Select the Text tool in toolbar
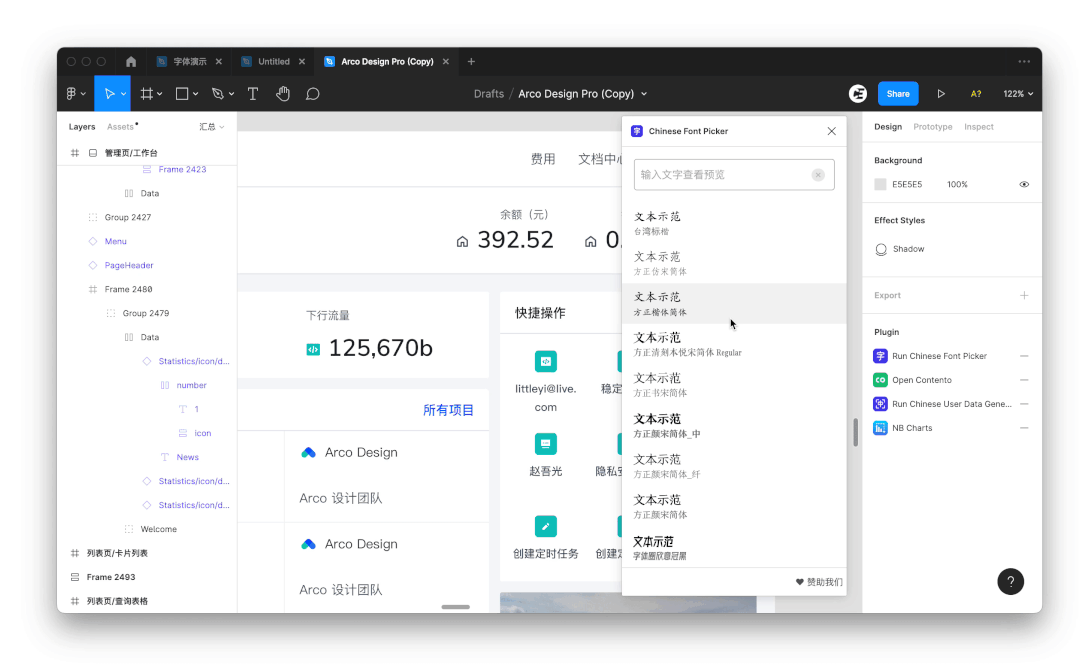The width and height of the screenshot is (1079, 667). (x=253, y=93)
